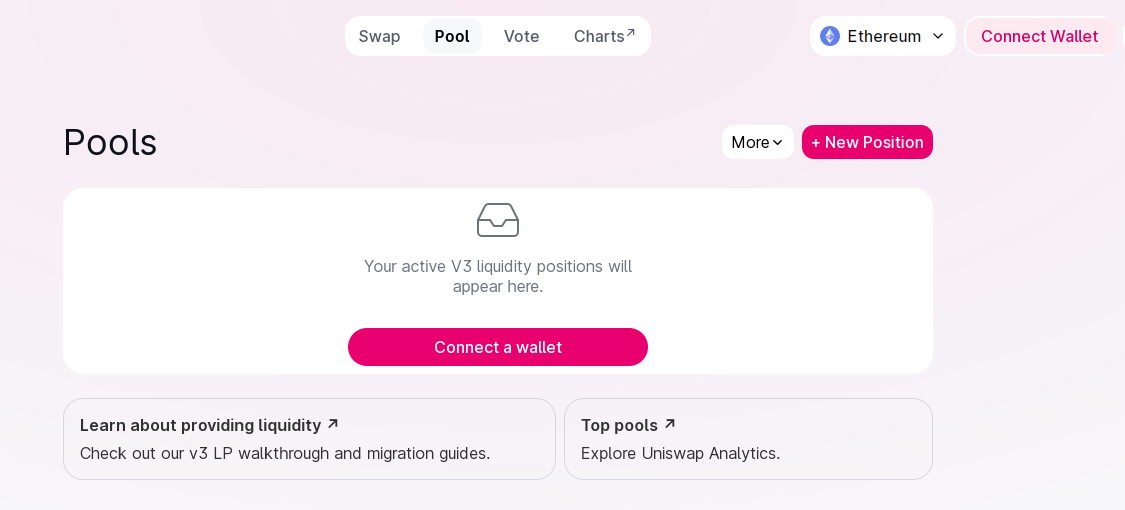Open the Swap tab
The height and width of the screenshot is (510, 1125).
pos(379,36)
